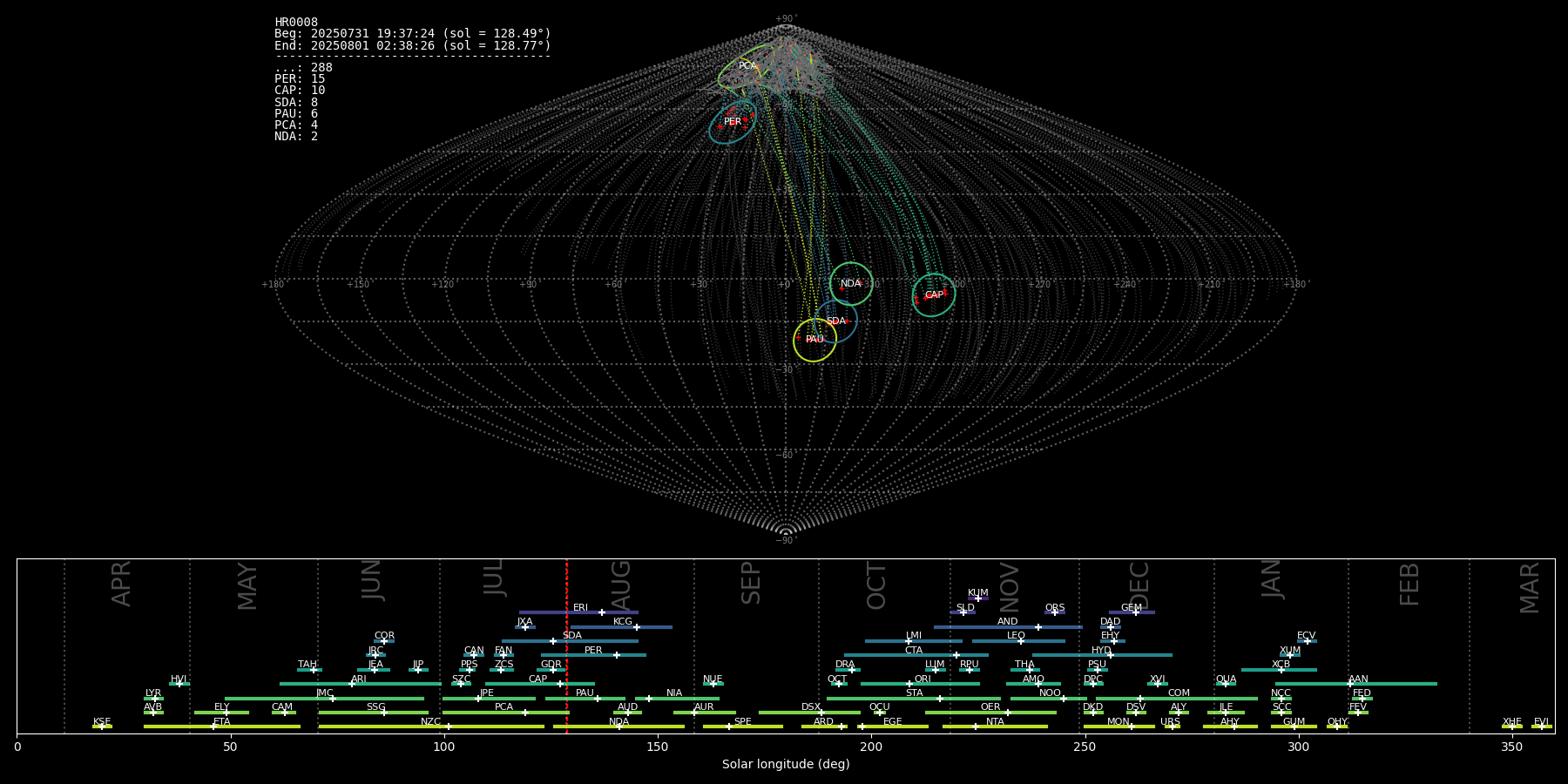Click the NTA shower bar in the timeline
Screen dimensions: 1568x784
click(995, 727)
